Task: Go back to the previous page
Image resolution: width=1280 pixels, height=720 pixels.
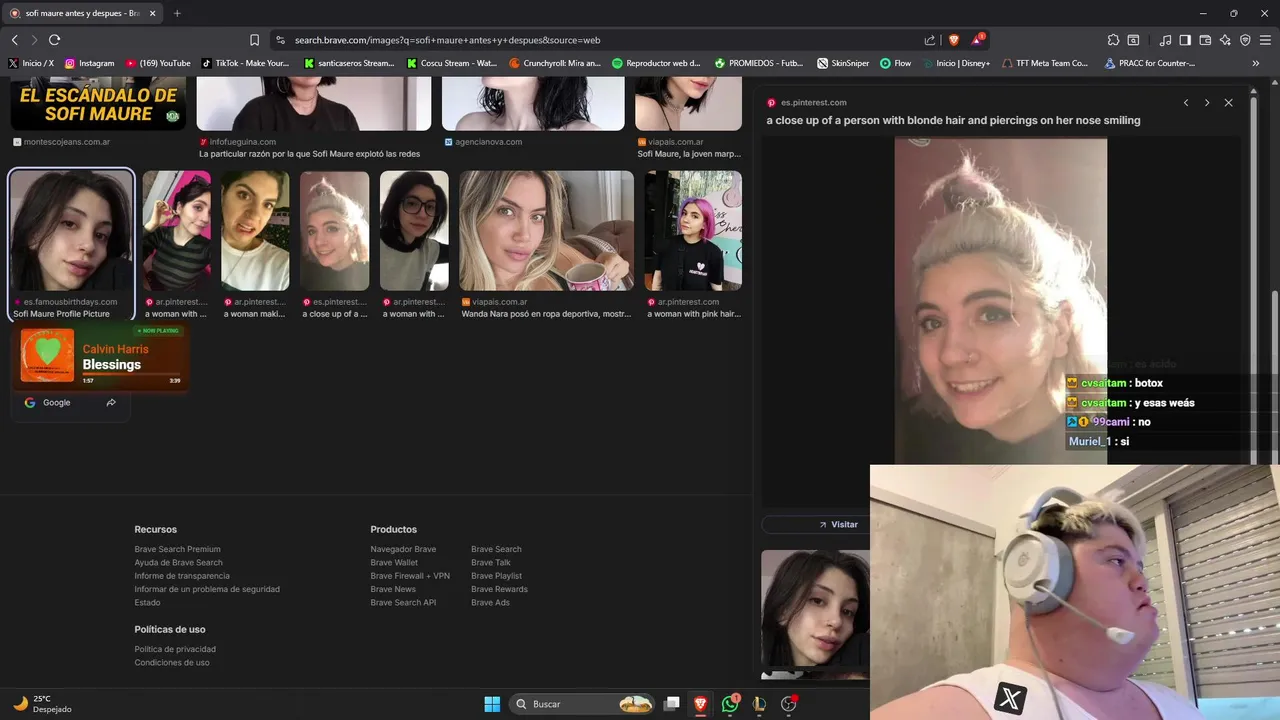Action: (x=14, y=40)
